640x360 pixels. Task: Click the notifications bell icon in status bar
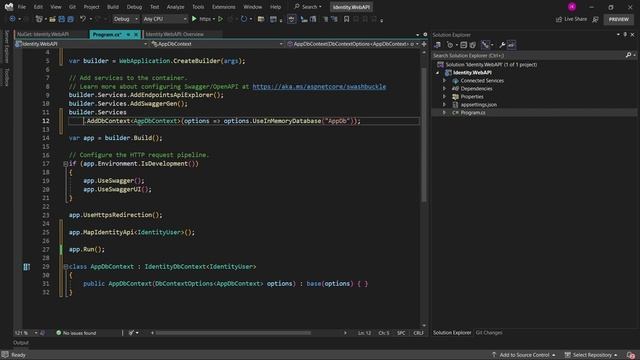(x=631, y=355)
